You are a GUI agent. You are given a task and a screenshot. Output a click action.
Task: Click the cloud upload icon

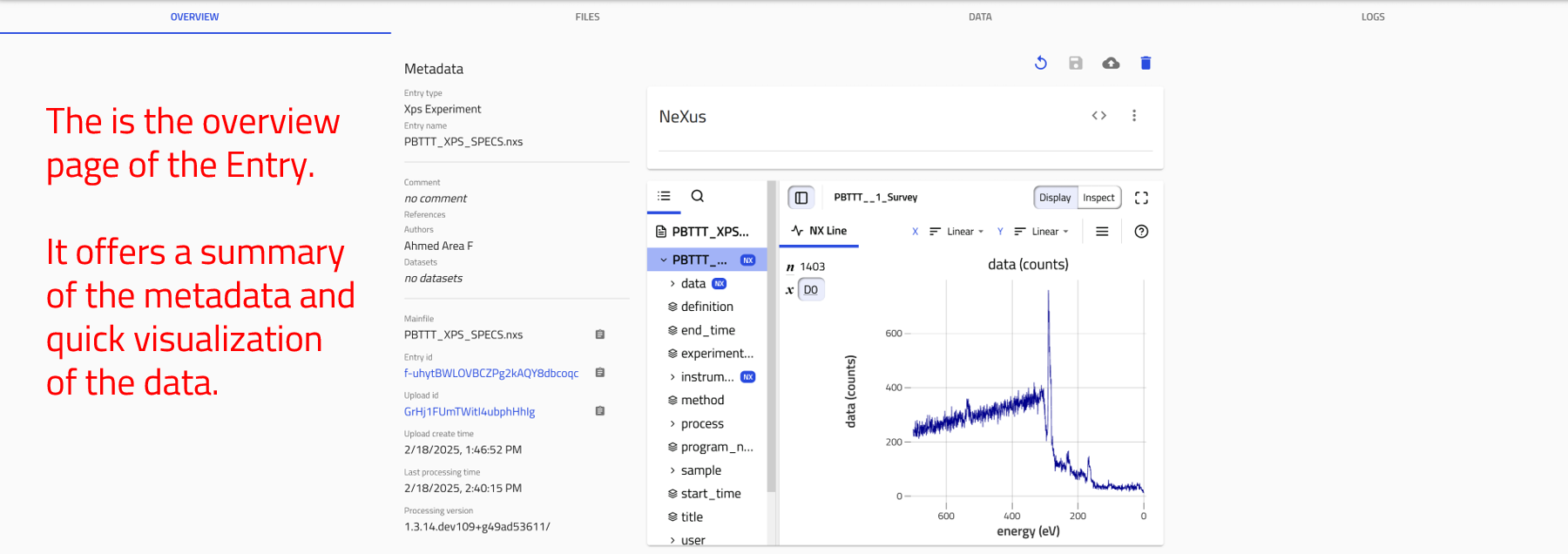(x=1111, y=63)
